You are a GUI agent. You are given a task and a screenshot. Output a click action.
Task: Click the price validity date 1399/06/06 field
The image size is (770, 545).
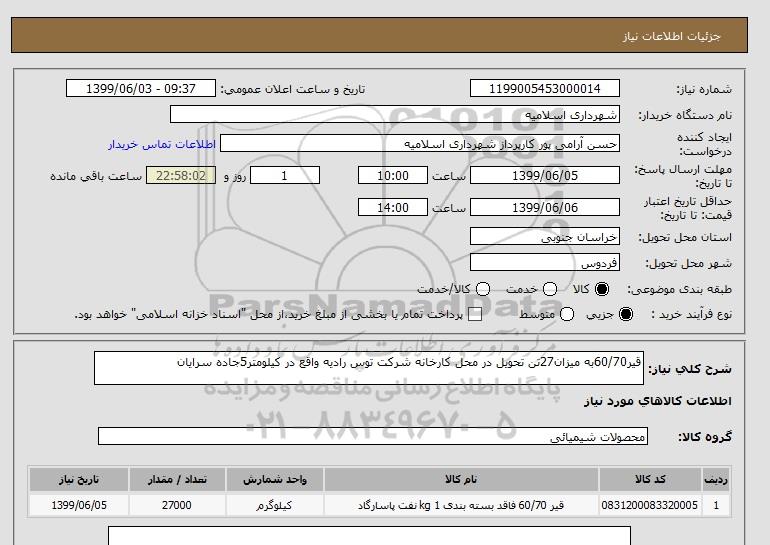tap(545, 208)
